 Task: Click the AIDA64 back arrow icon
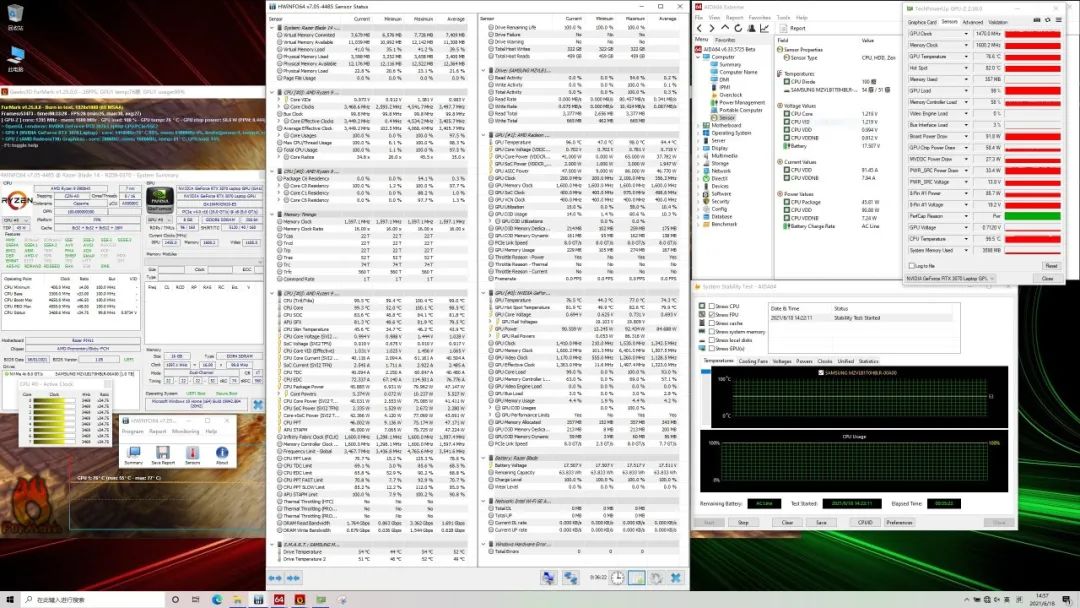point(701,28)
